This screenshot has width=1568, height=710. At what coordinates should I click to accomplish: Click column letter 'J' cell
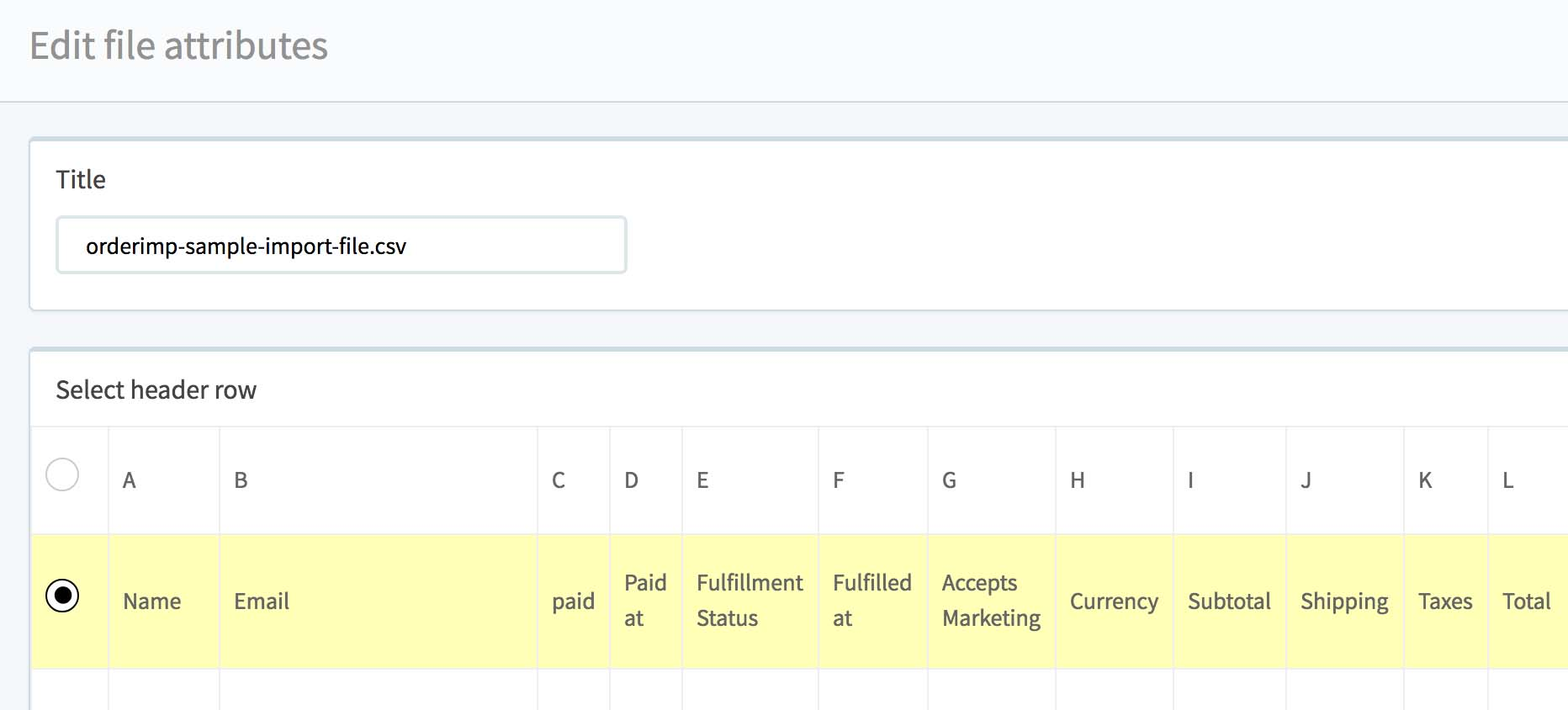coord(1345,480)
